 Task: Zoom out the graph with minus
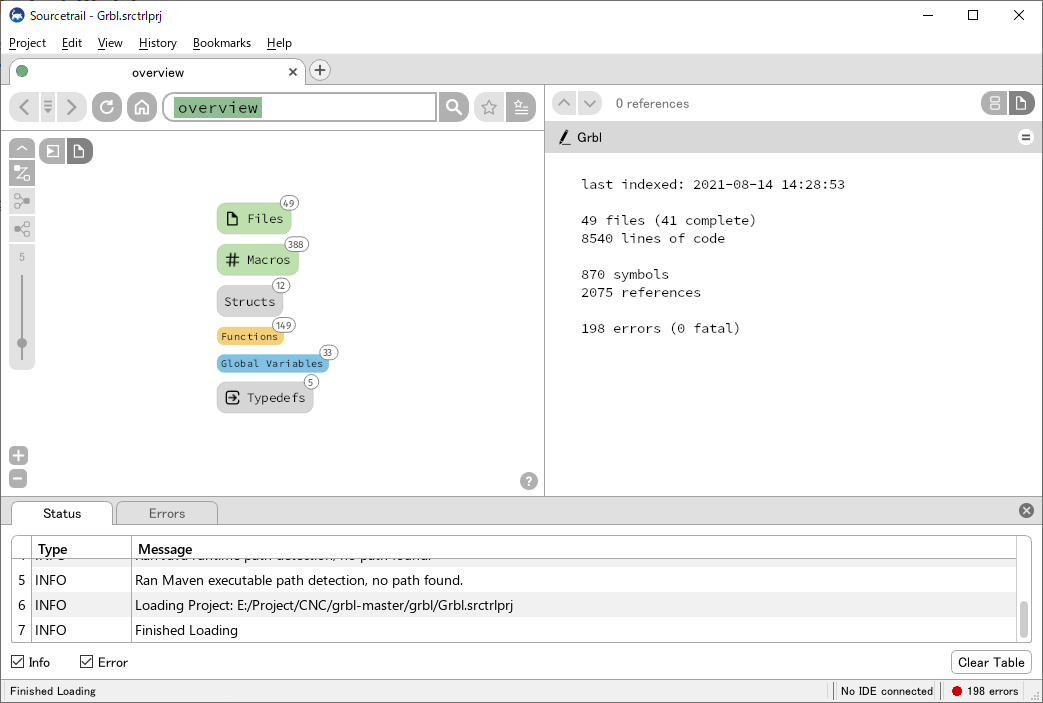pos(18,478)
